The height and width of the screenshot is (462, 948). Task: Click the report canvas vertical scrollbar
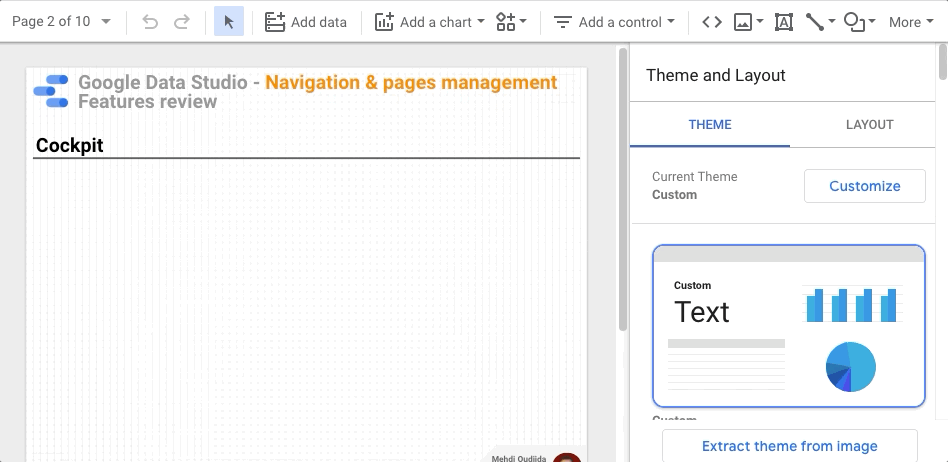click(623, 189)
